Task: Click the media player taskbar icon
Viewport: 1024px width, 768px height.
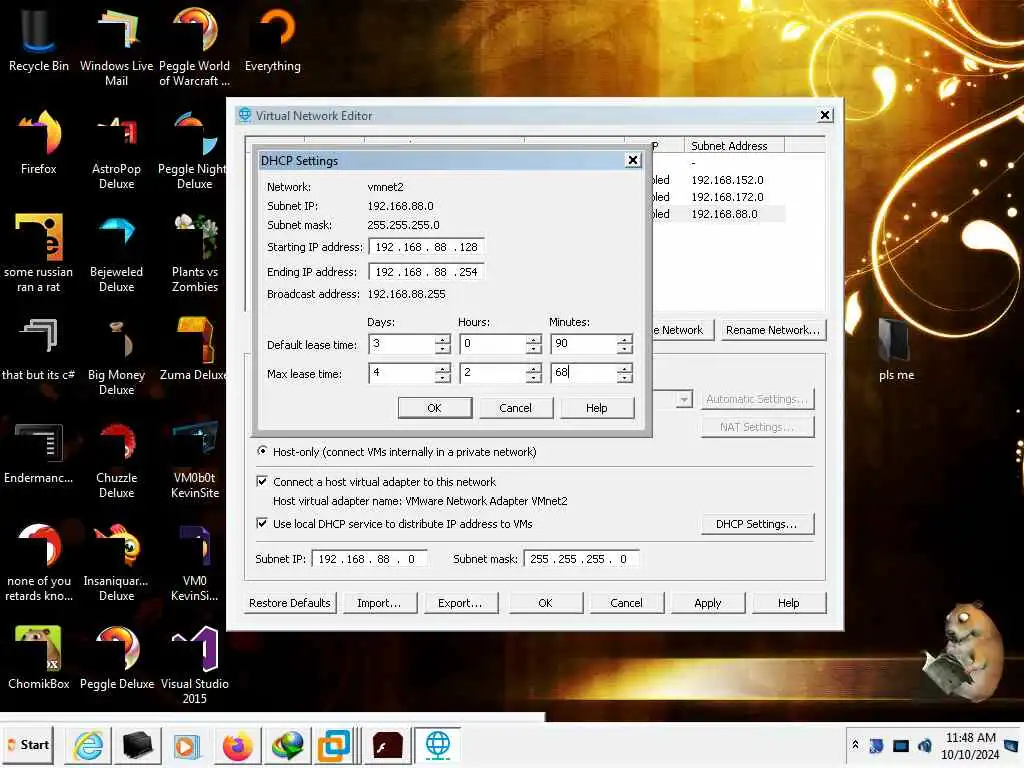Action: (185, 745)
